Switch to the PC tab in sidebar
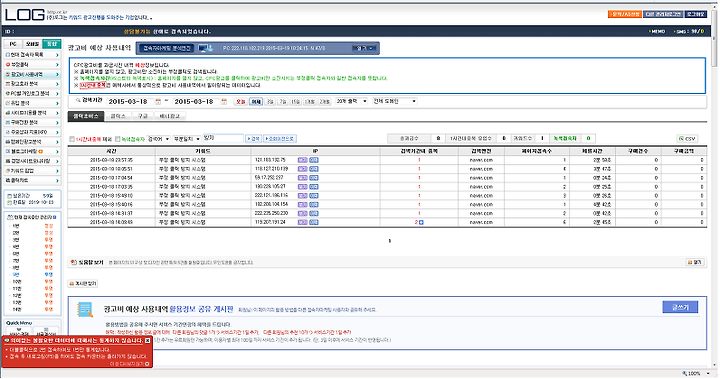The image size is (720, 379). [x=13, y=44]
